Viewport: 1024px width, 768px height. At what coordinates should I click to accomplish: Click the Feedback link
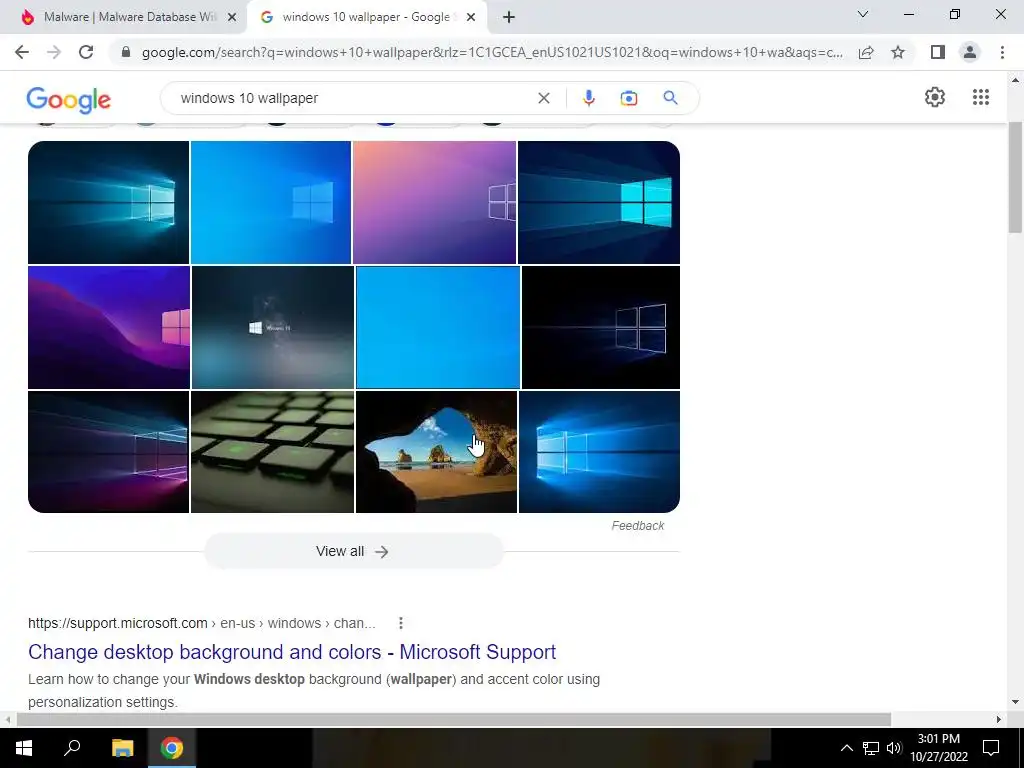coord(637,526)
